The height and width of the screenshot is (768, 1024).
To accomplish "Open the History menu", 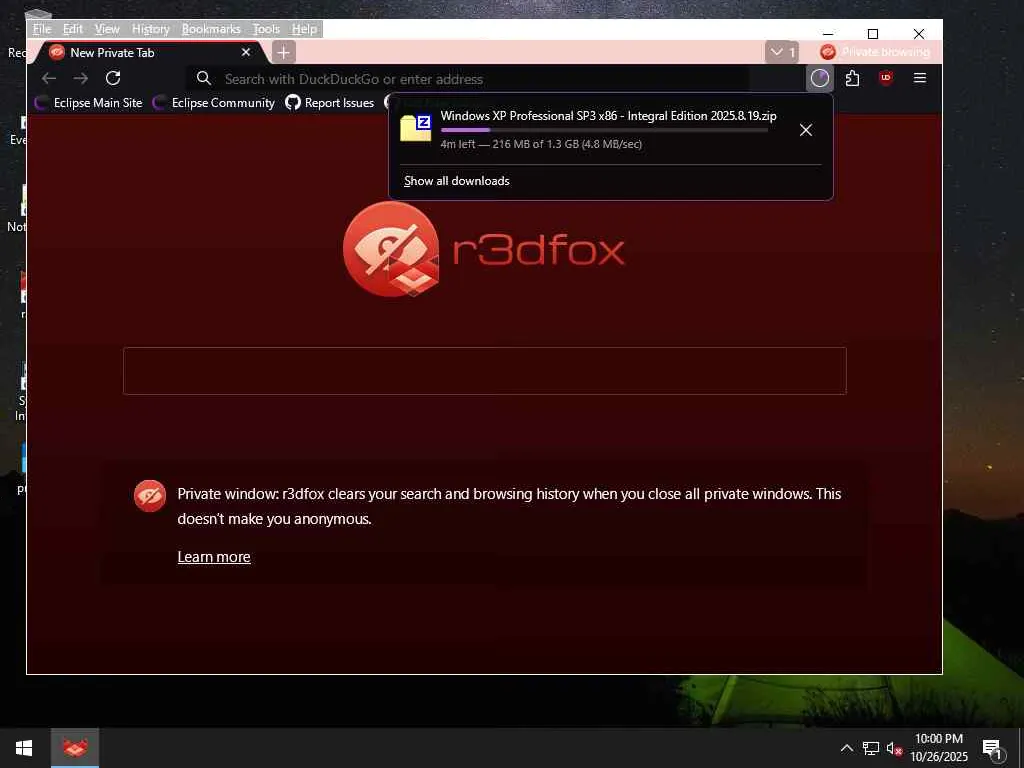I will (x=150, y=29).
